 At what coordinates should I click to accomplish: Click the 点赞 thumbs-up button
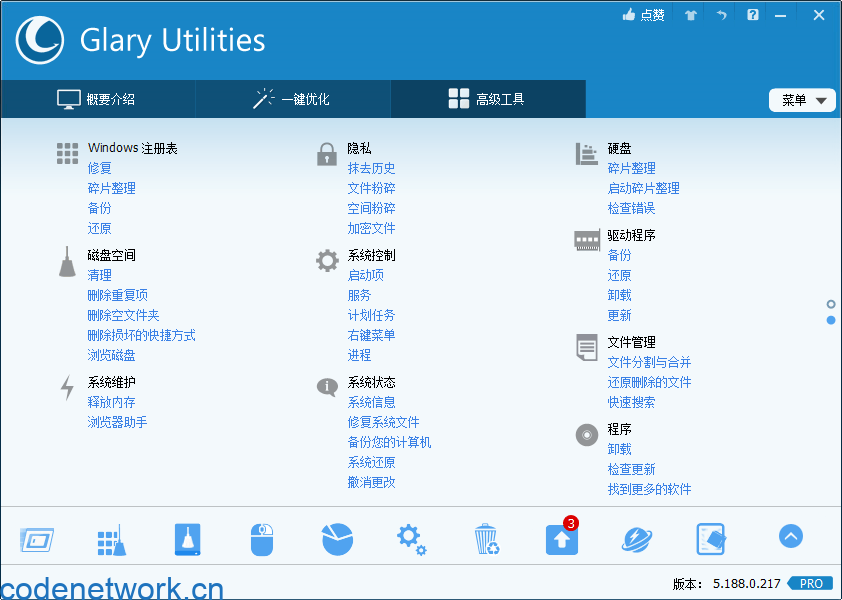(643, 15)
